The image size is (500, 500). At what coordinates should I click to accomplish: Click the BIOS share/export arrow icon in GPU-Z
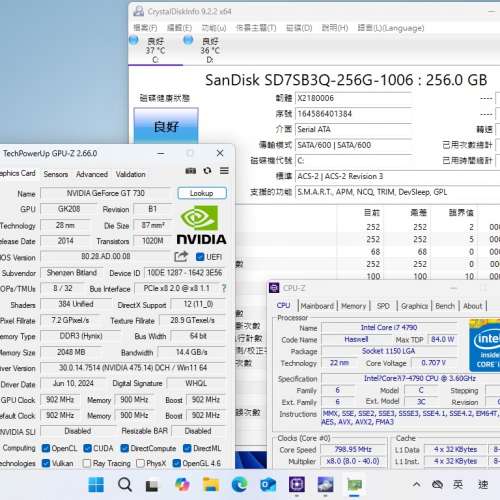click(181, 256)
